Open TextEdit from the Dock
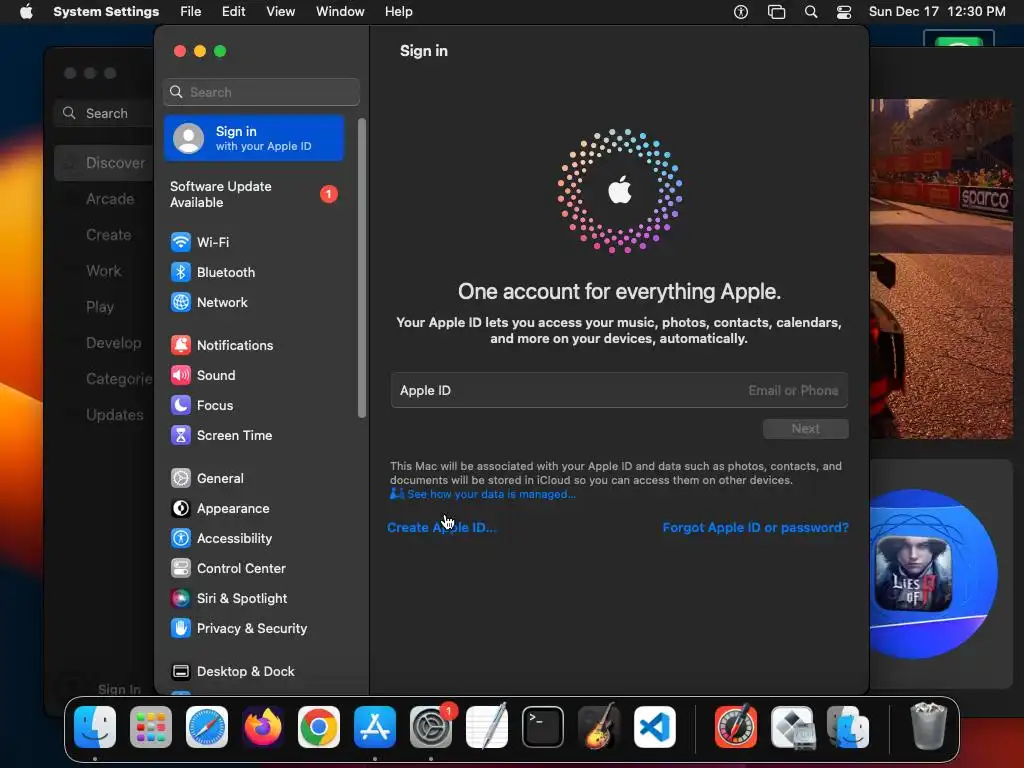 (487, 727)
